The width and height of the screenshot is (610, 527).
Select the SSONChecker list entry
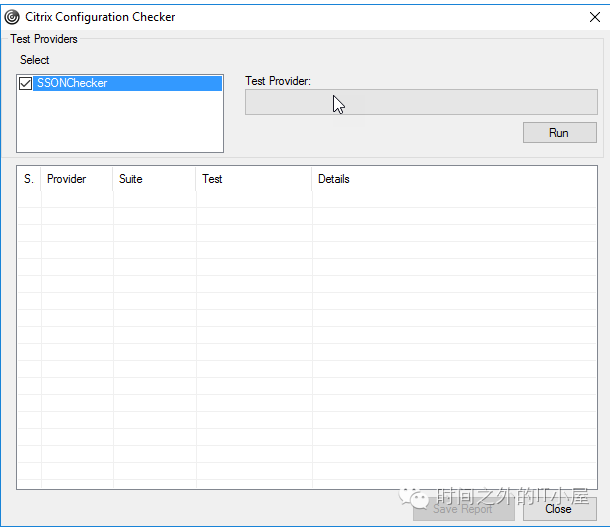tap(128, 83)
